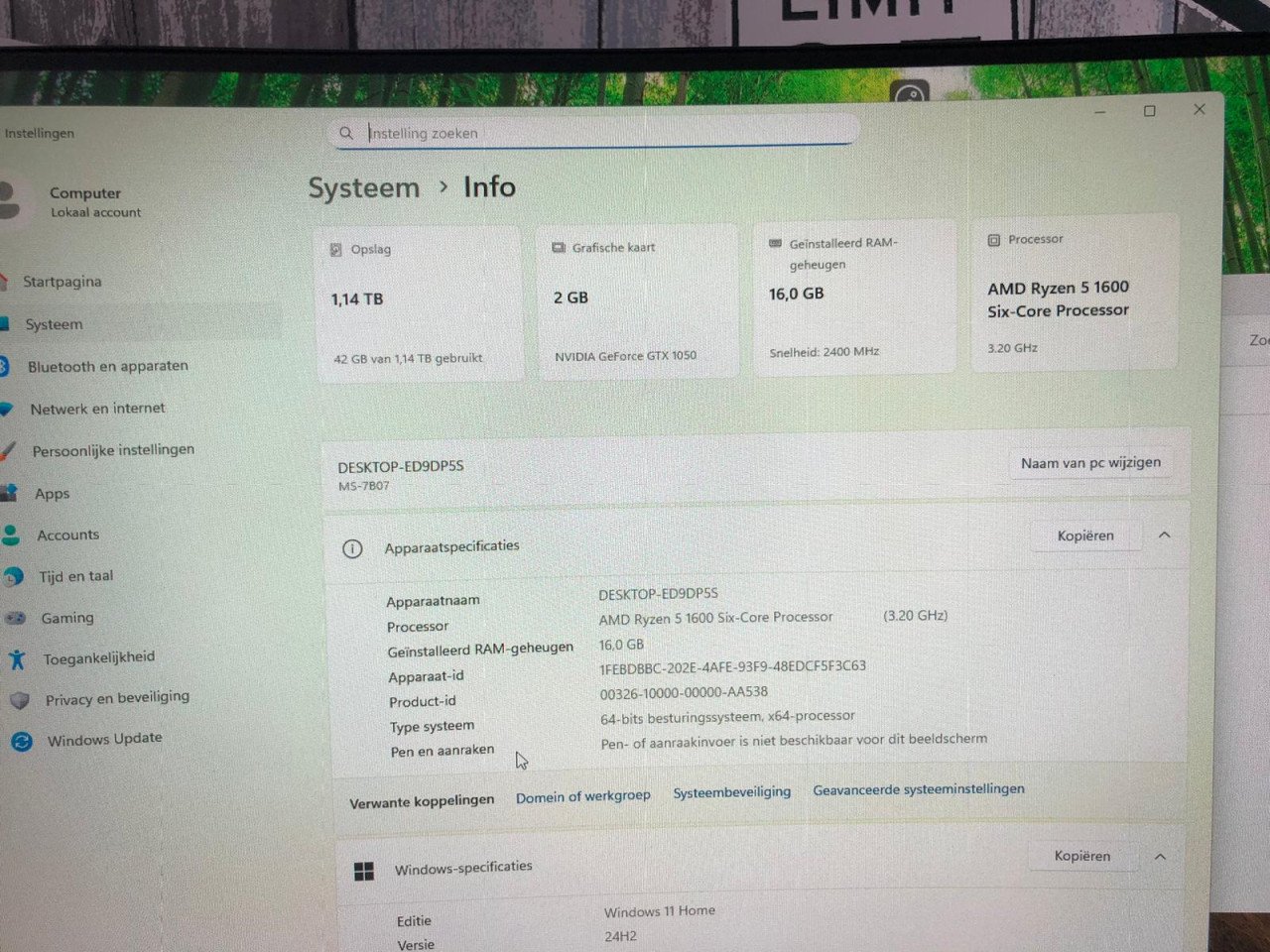Click the Windows 11 Home edition text

(x=660, y=911)
